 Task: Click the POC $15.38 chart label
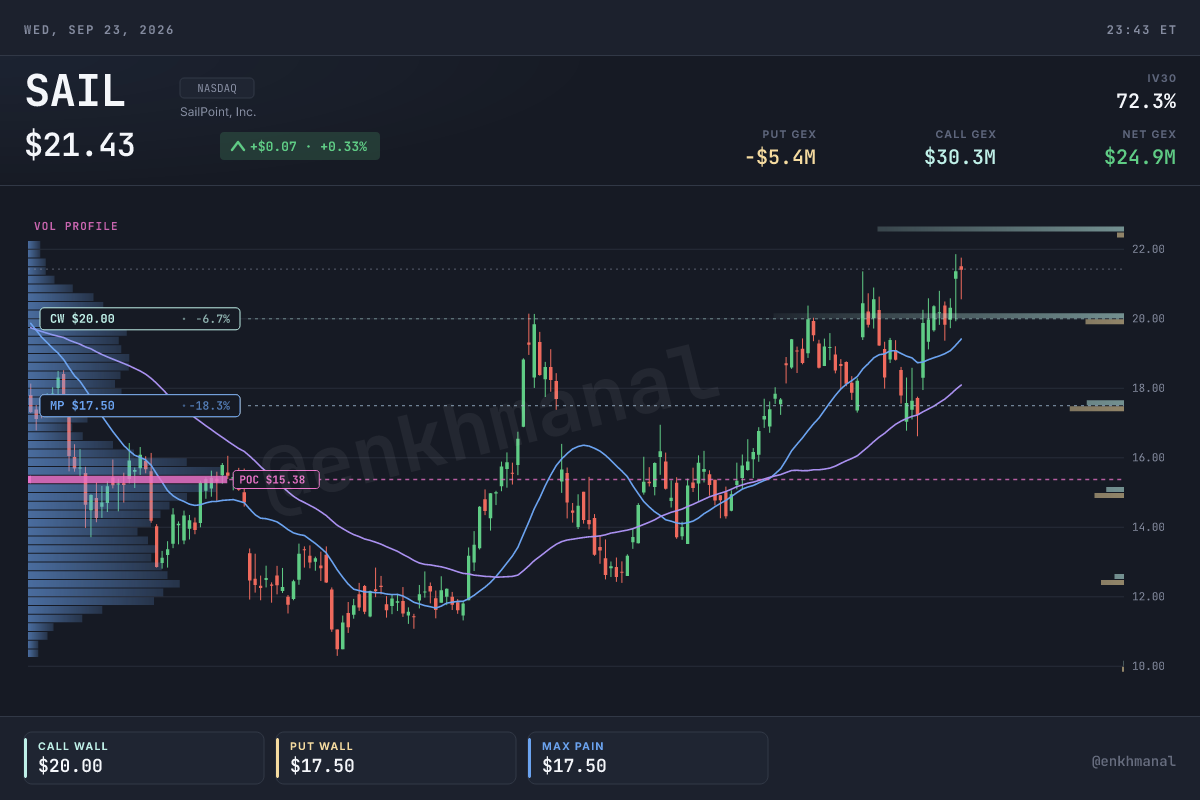point(276,480)
